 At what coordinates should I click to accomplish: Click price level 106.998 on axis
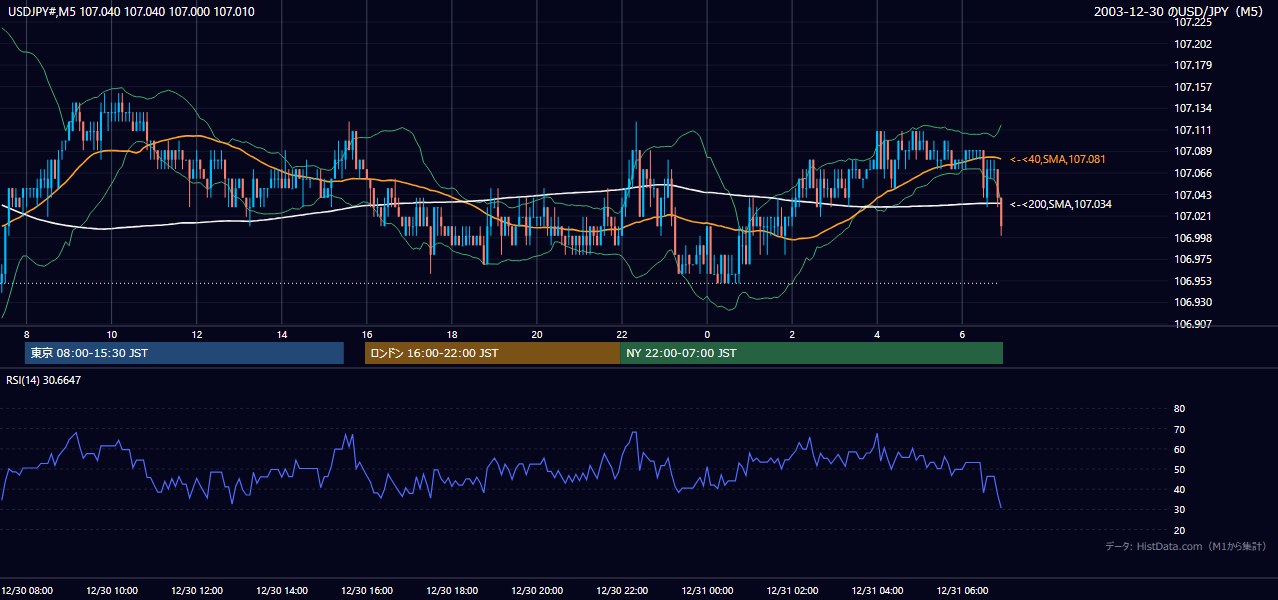point(1193,238)
